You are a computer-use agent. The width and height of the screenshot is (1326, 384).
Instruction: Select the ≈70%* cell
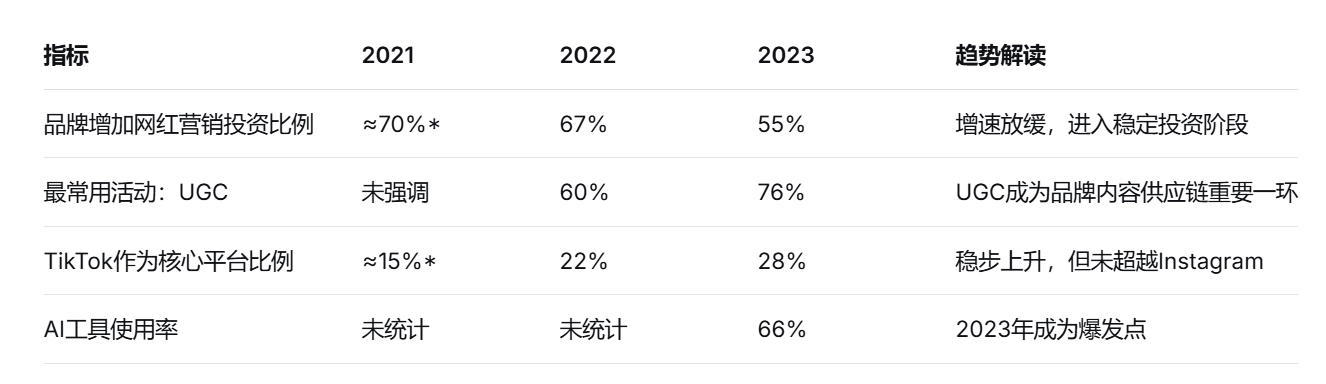(402, 124)
